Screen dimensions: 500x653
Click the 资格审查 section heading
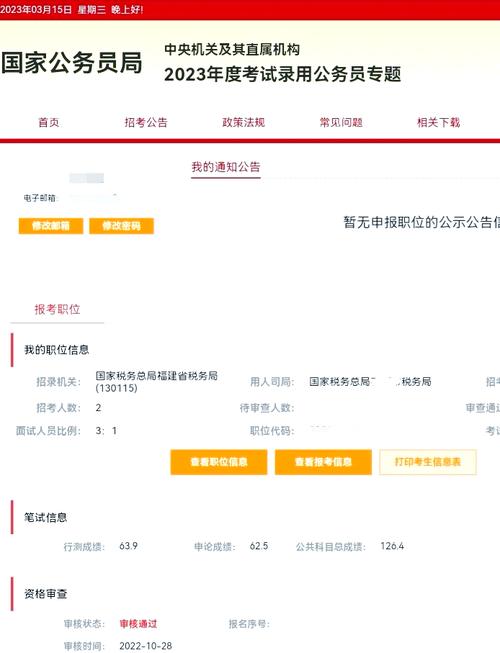(x=46, y=594)
